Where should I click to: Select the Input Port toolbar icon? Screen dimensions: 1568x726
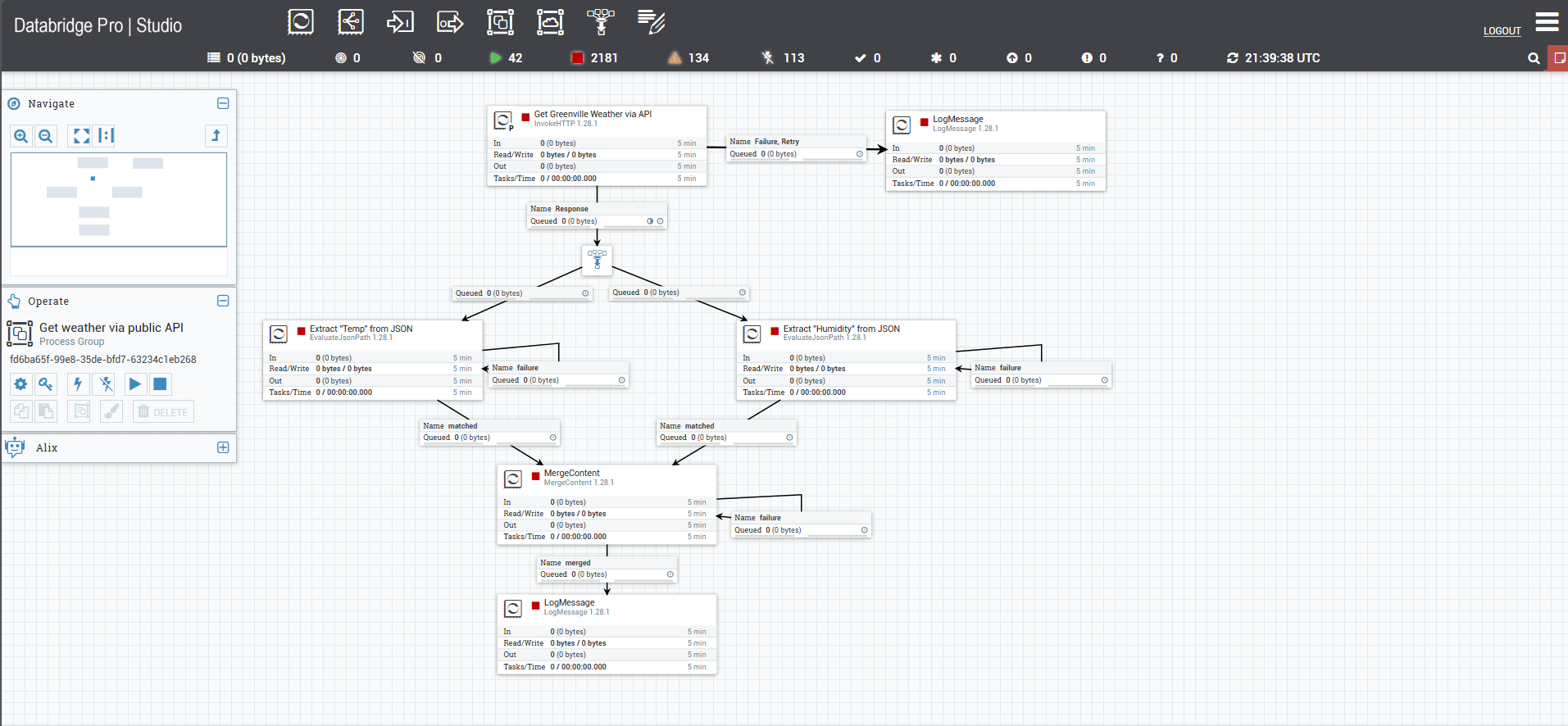point(400,21)
